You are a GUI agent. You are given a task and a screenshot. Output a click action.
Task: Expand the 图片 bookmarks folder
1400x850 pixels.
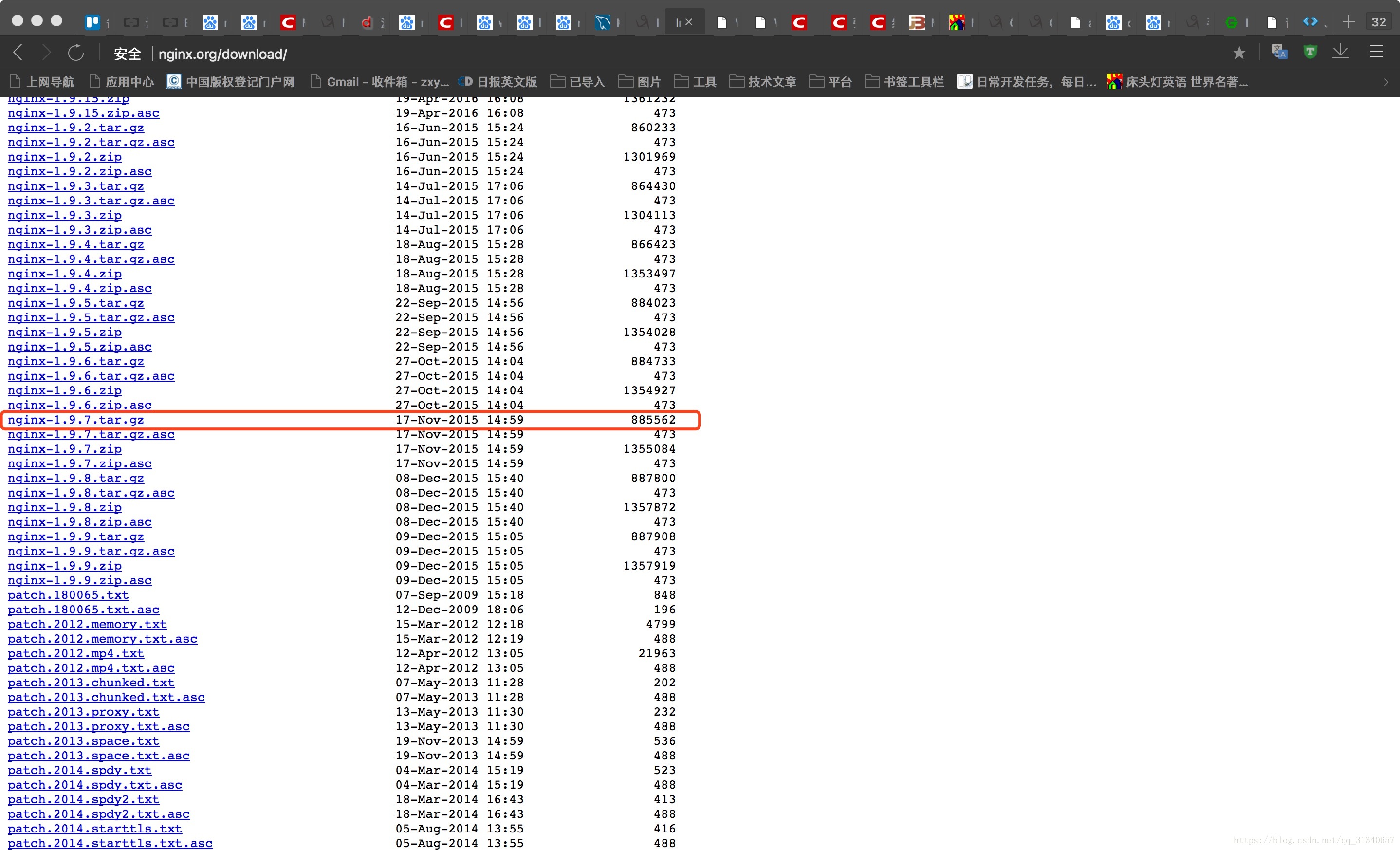pos(639,82)
